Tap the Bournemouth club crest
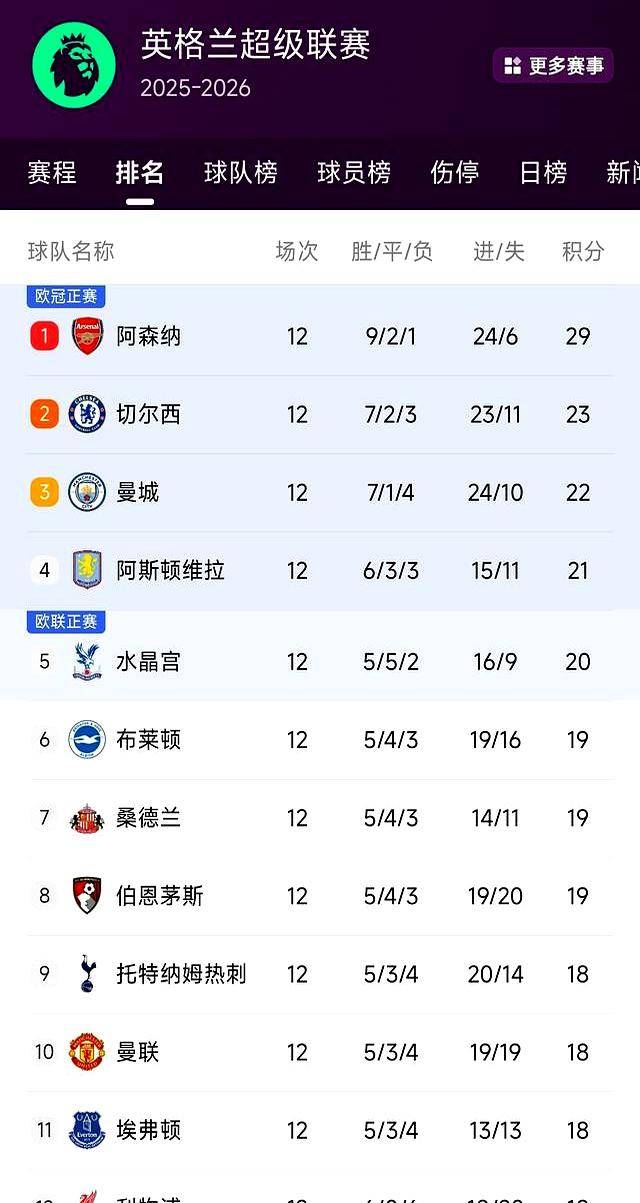Viewport: 640px width, 1203px height. click(x=87, y=896)
